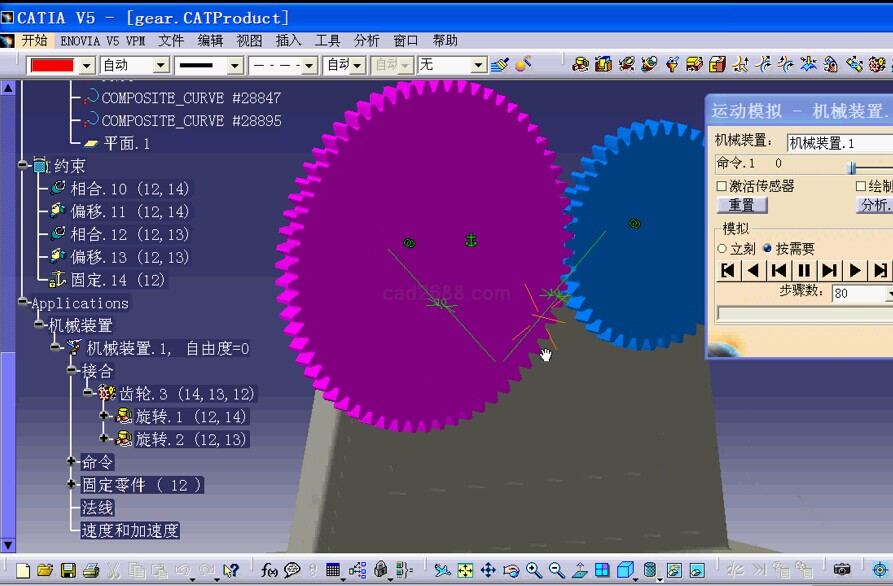Click the 重置 button
This screenshot has height=586, width=893.
[x=741, y=205]
